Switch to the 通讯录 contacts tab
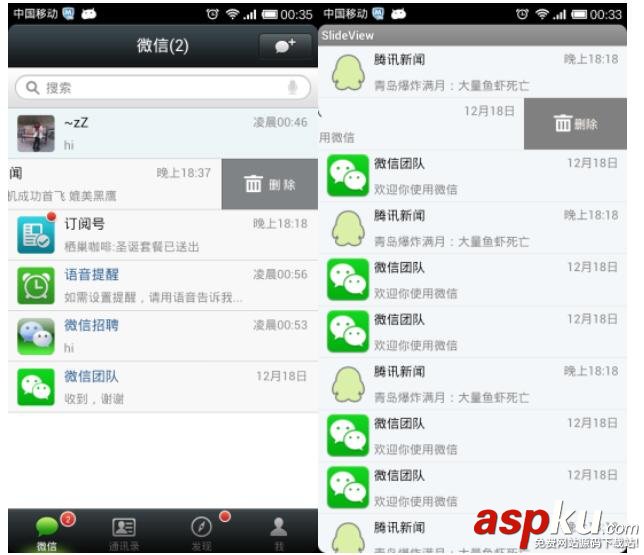 [124, 531]
